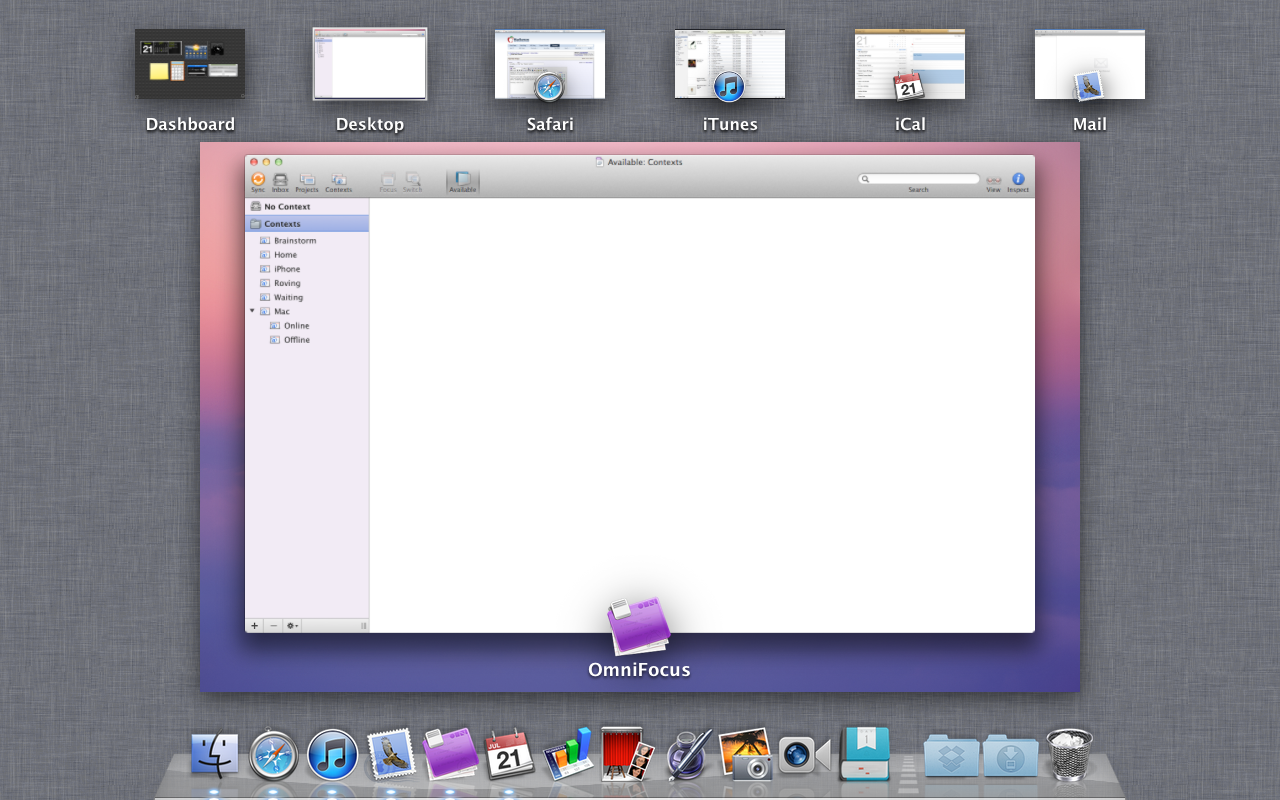Select the iPhone context
The height and width of the screenshot is (800, 1280).
[x=307, y=269]
